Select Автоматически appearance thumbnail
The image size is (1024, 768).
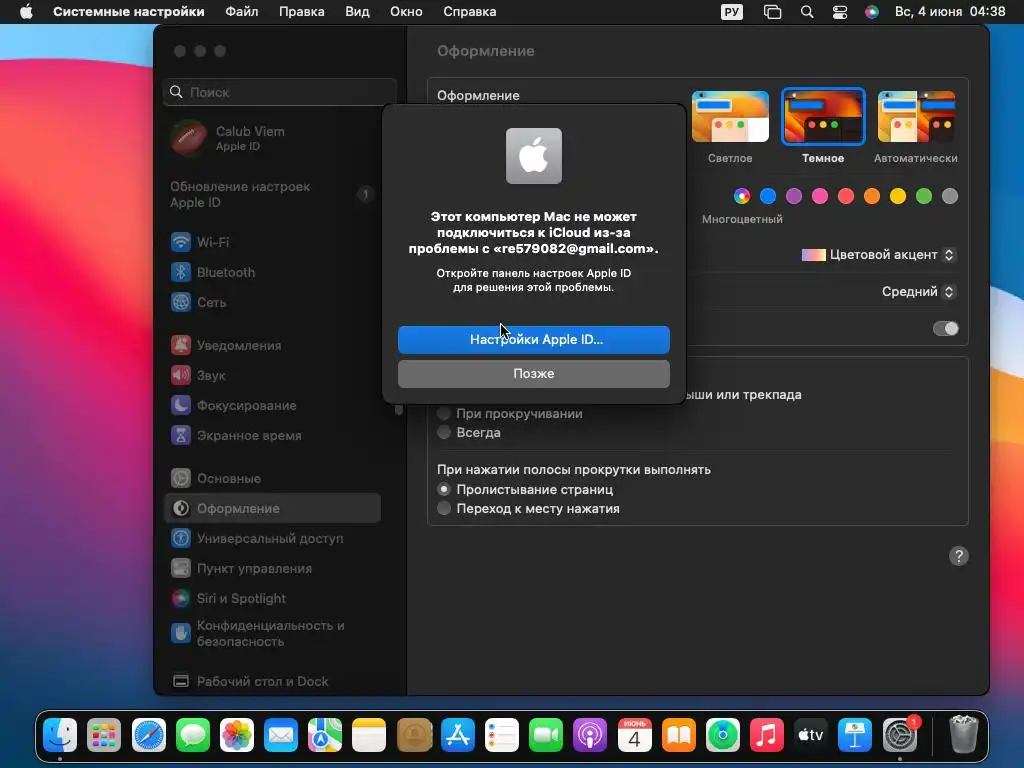click(x=916, y=116)
